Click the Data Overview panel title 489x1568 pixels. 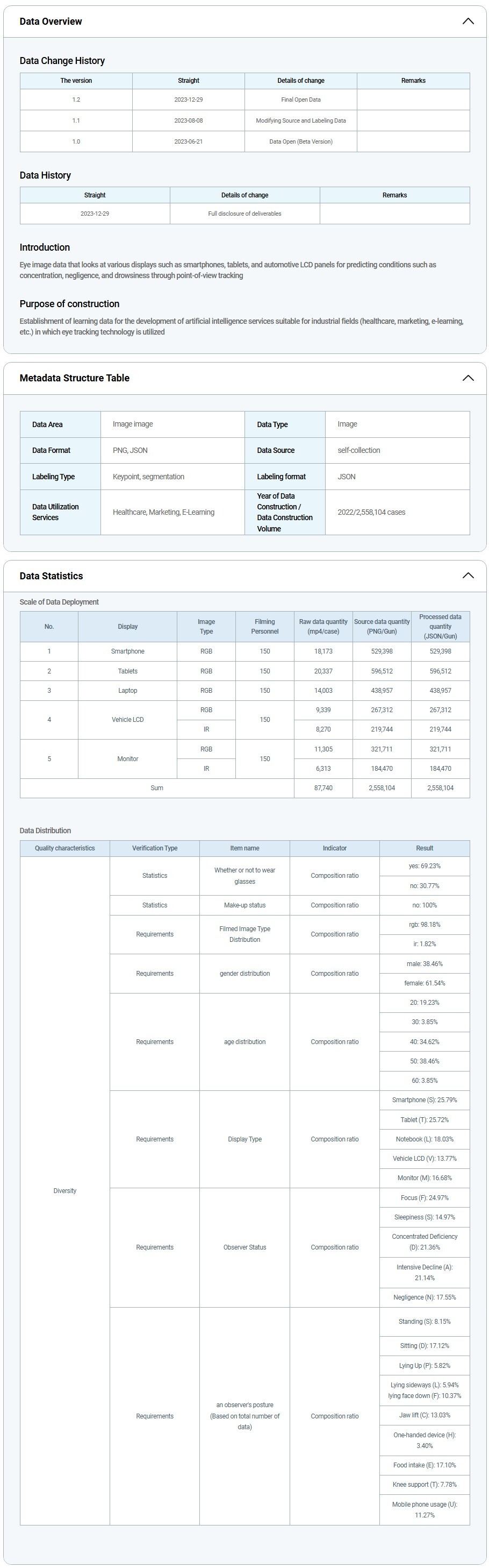tap(51, 22)
